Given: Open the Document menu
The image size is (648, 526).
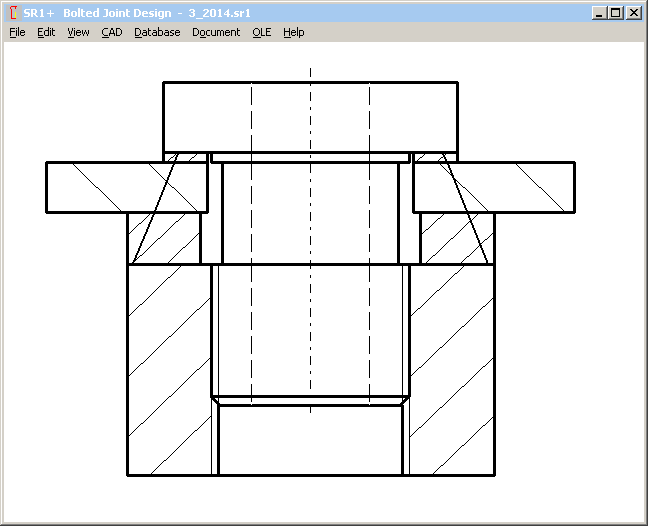Looking at the screenshot, I should pyautogui.click(x=216, y=32).
